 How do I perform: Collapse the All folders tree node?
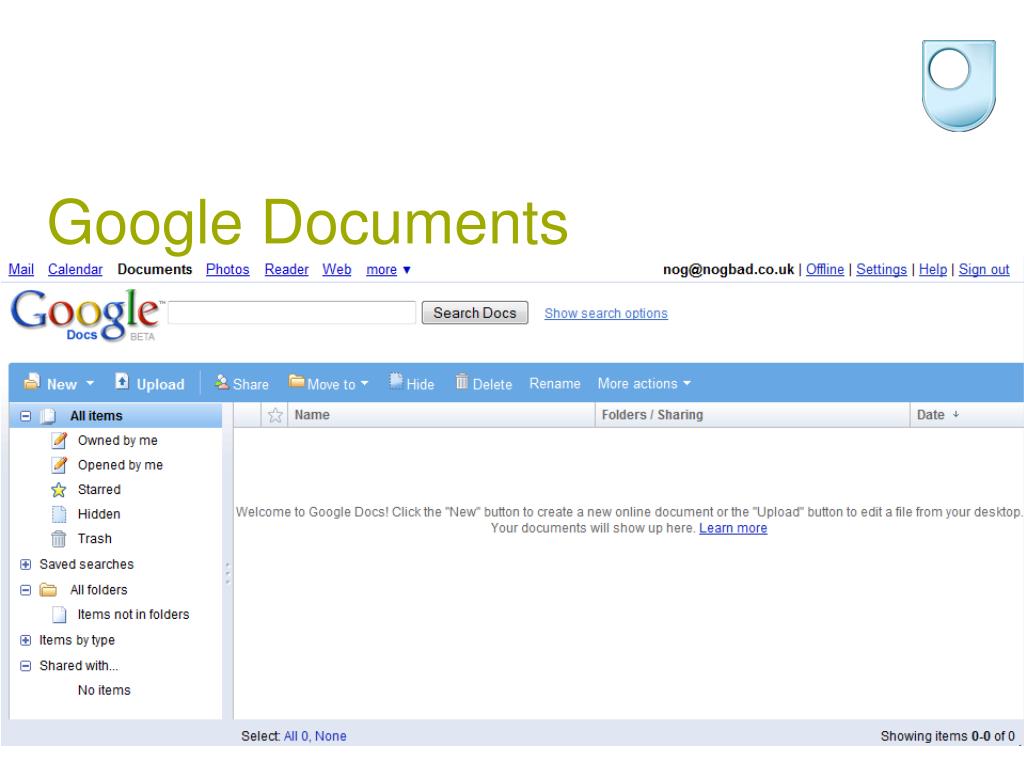(x=25, y=590)
